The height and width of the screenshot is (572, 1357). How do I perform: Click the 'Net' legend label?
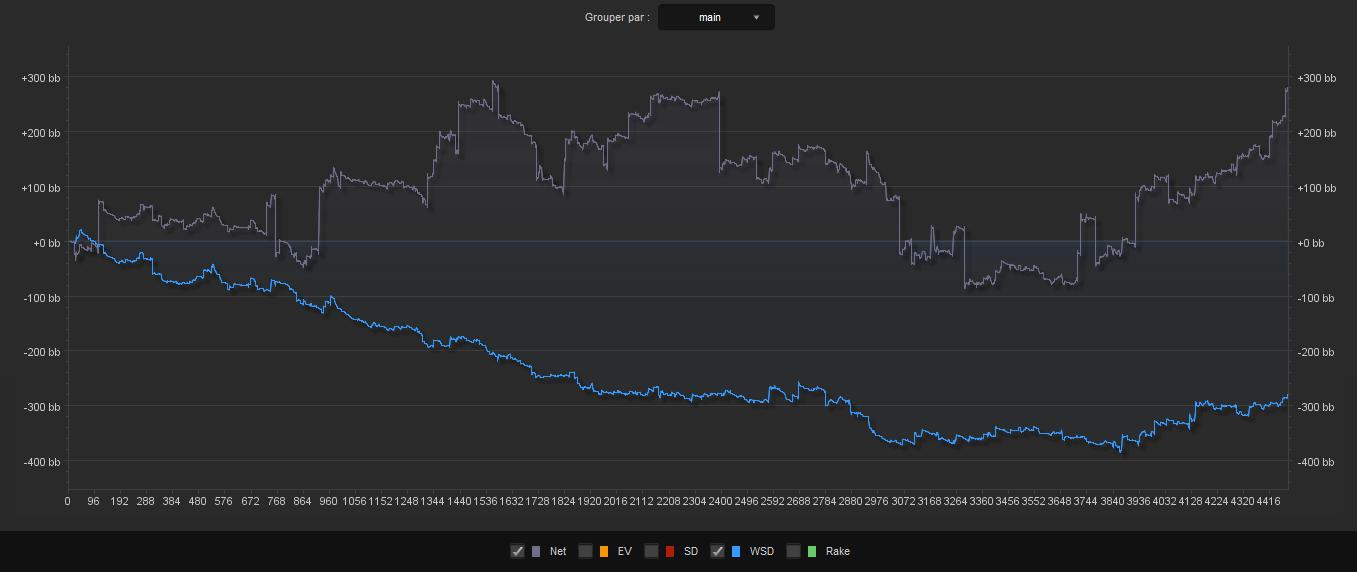pos(558,551)
